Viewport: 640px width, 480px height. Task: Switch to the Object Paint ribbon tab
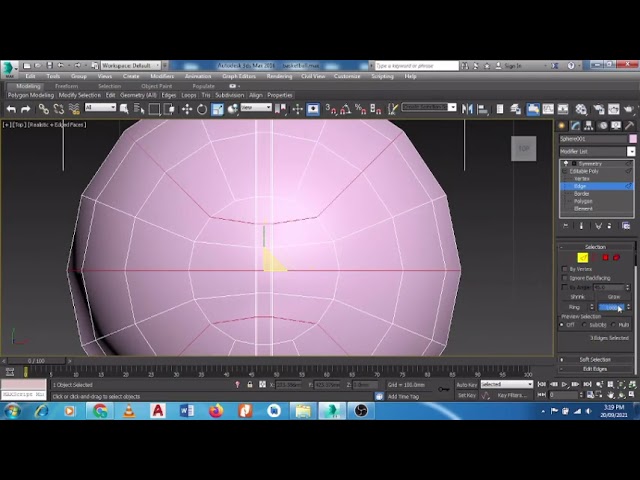[156, 86]
